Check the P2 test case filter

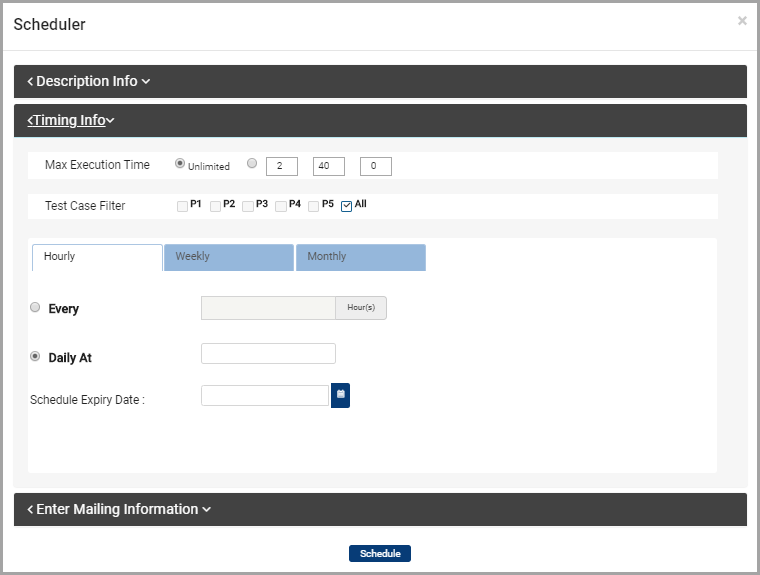(x=215, y=206)
